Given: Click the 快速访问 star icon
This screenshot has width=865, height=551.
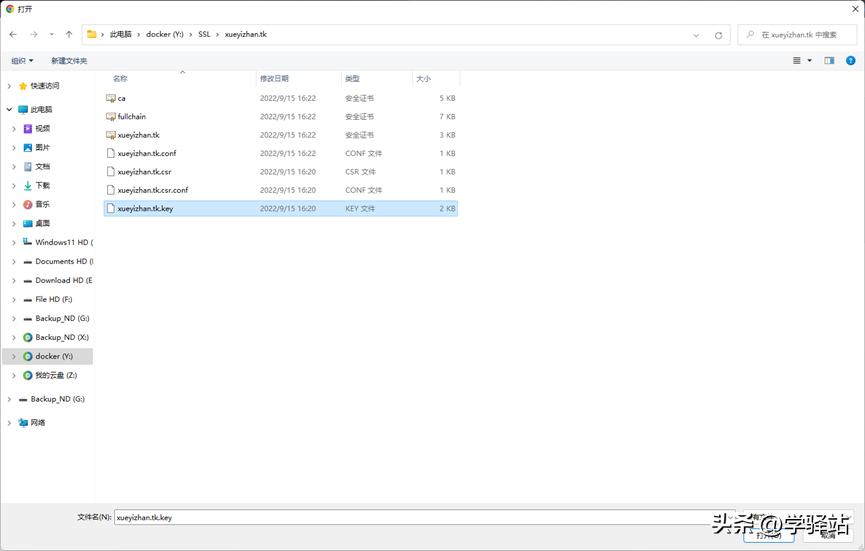Looking at the screenshot, I should tap(23, 86).
